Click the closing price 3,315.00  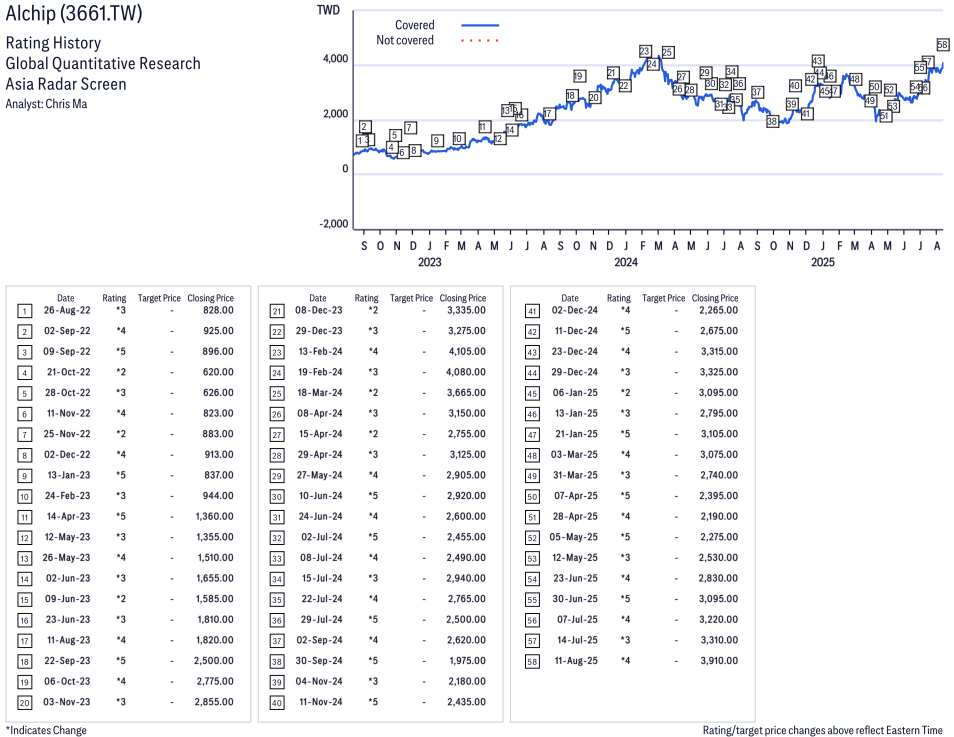point(719,352)
